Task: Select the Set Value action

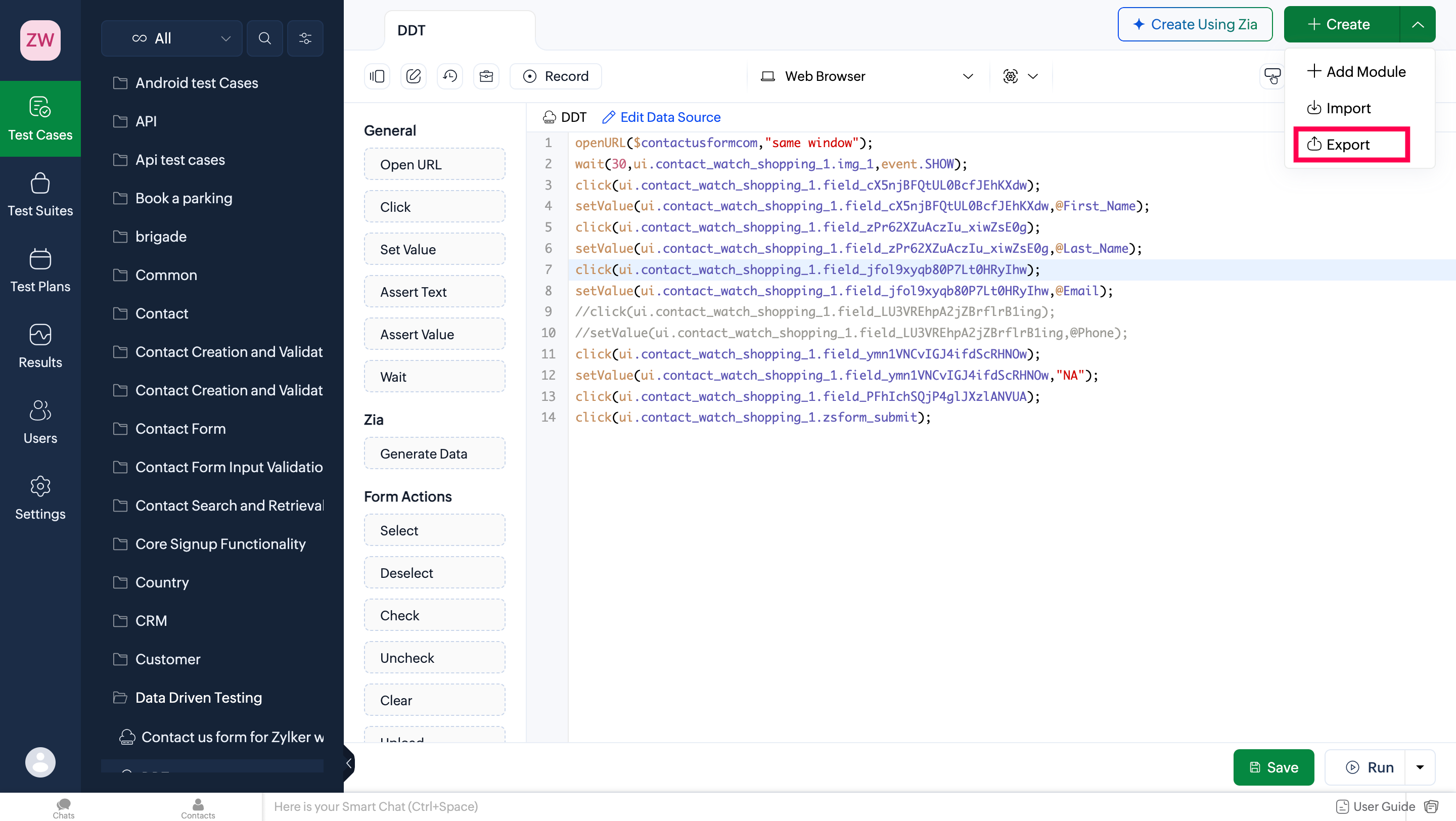Action: [x=435, y=249]
